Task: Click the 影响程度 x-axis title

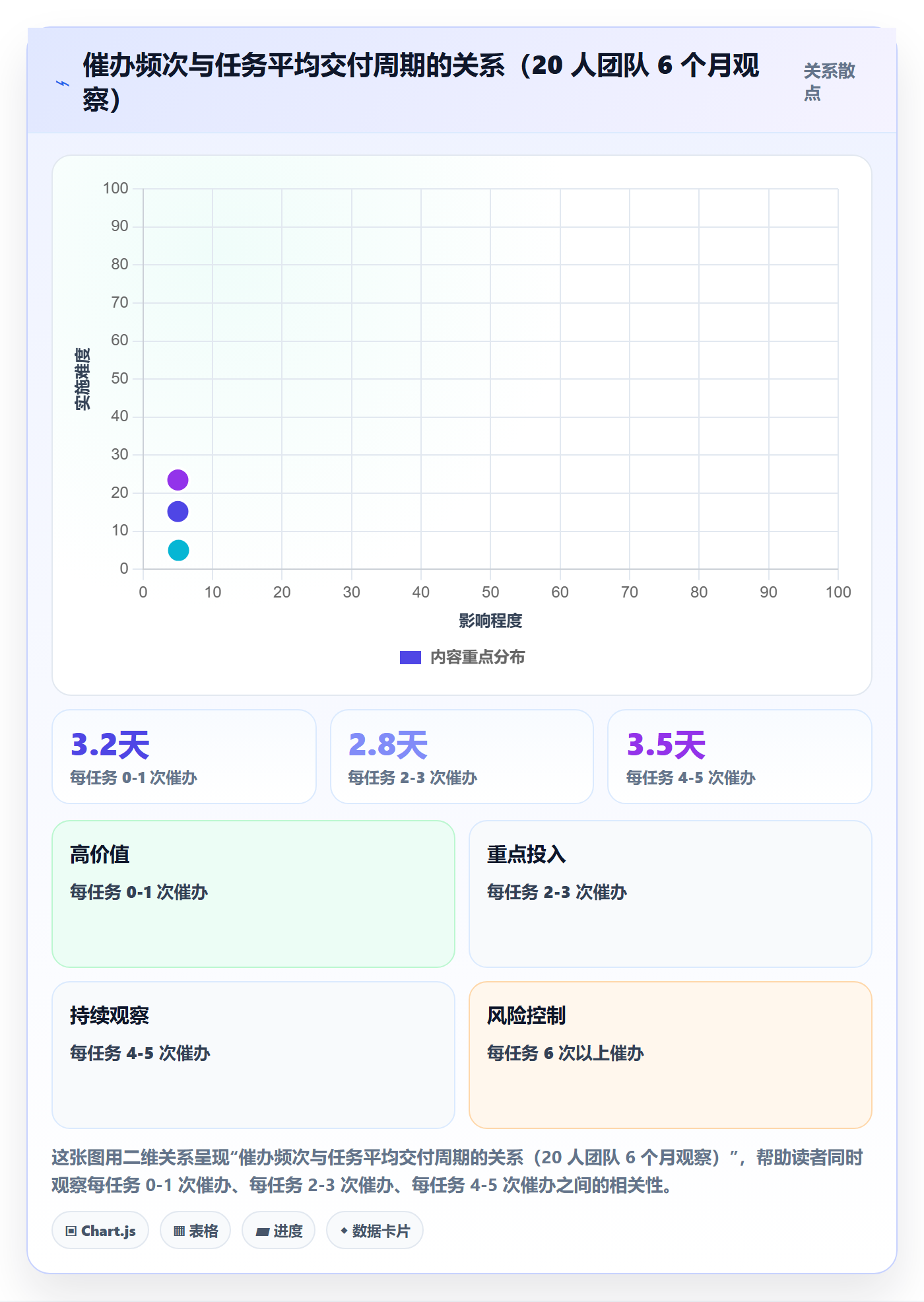Action: 490,621
